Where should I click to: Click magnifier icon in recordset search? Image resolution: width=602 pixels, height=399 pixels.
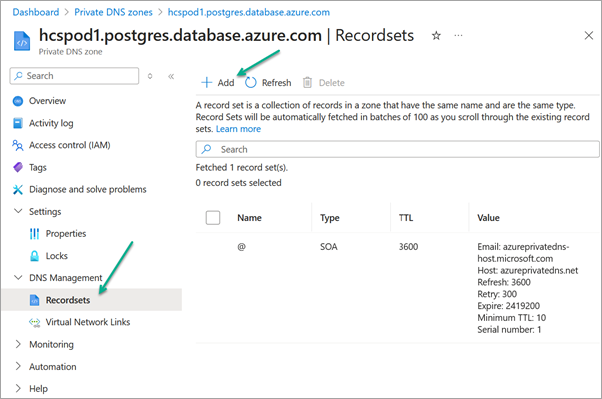(207, 149)
